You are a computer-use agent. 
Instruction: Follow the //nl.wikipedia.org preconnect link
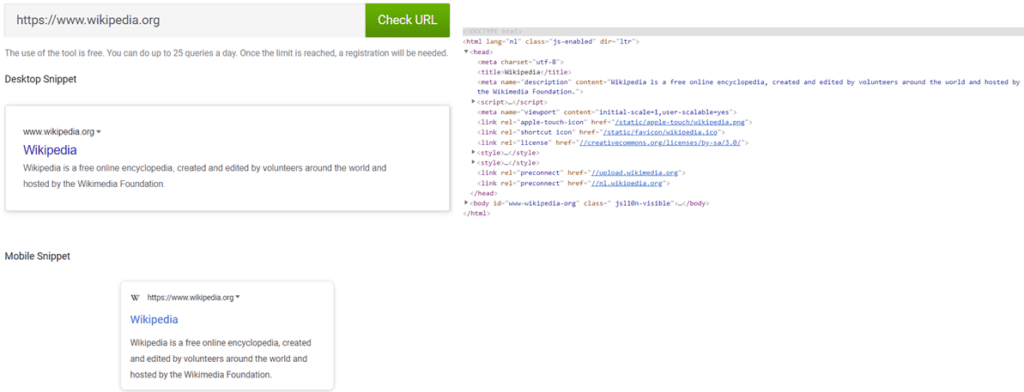(628, 183)
